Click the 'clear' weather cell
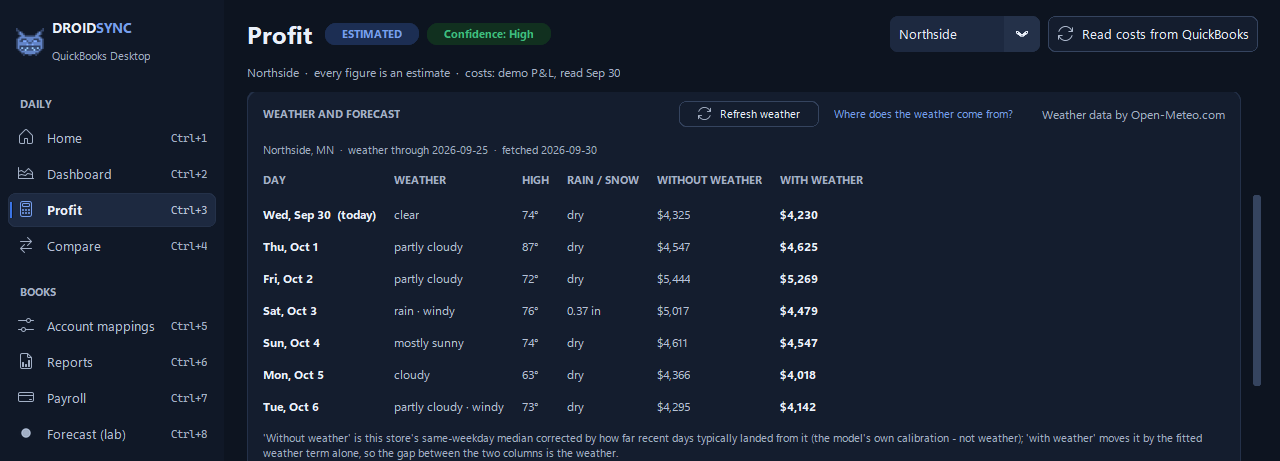 click(x=407, y=215)
